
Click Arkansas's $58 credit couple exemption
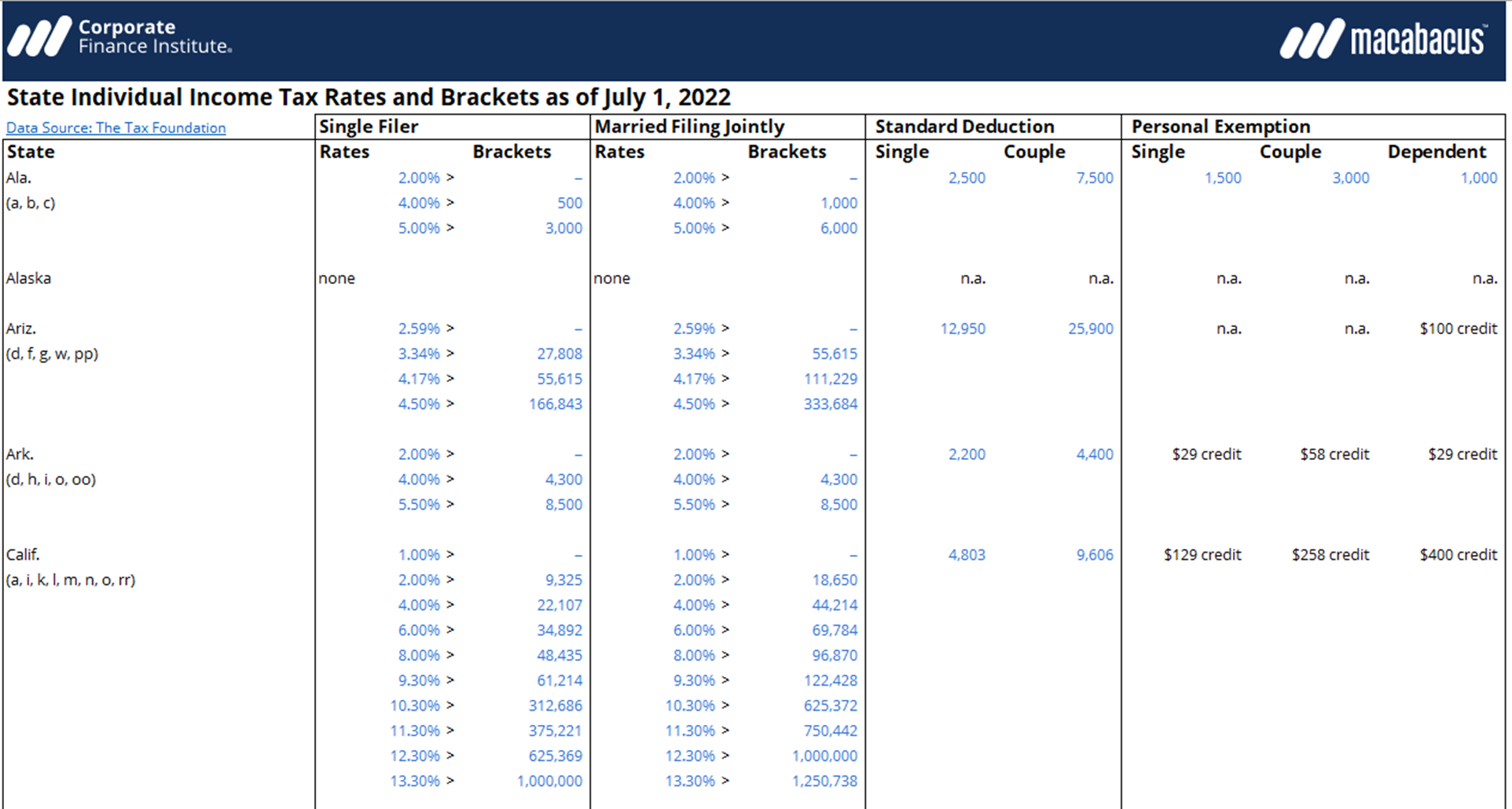click(x=1334, y=454)
